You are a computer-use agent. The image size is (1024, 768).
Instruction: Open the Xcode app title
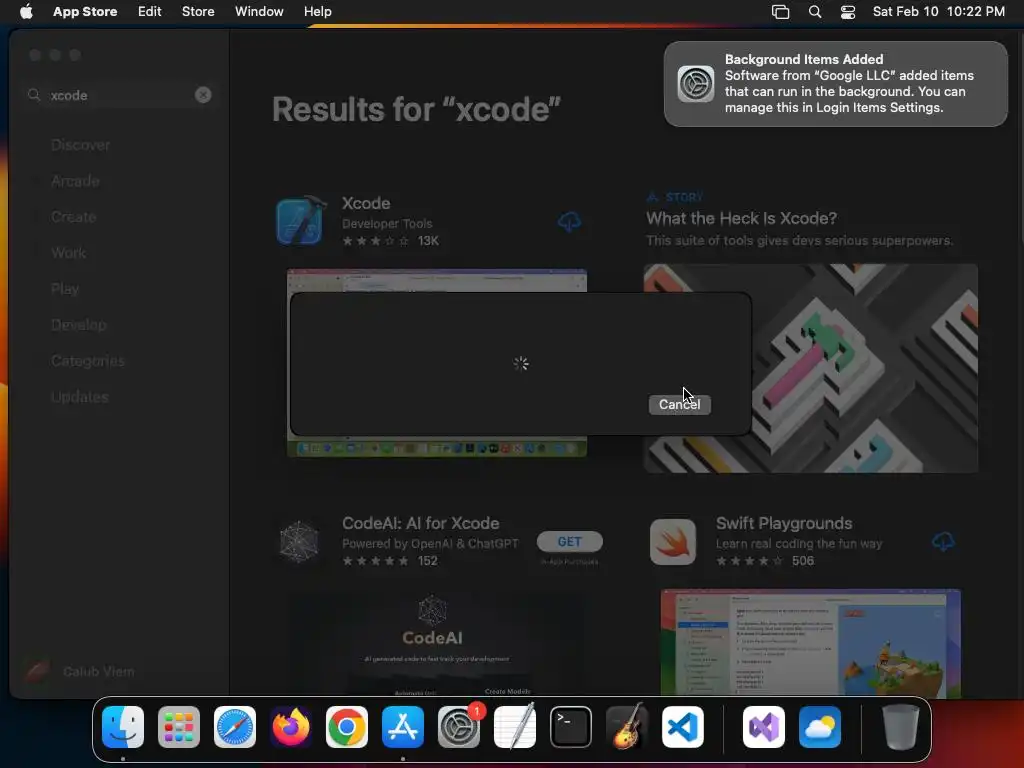coord(366,203)
